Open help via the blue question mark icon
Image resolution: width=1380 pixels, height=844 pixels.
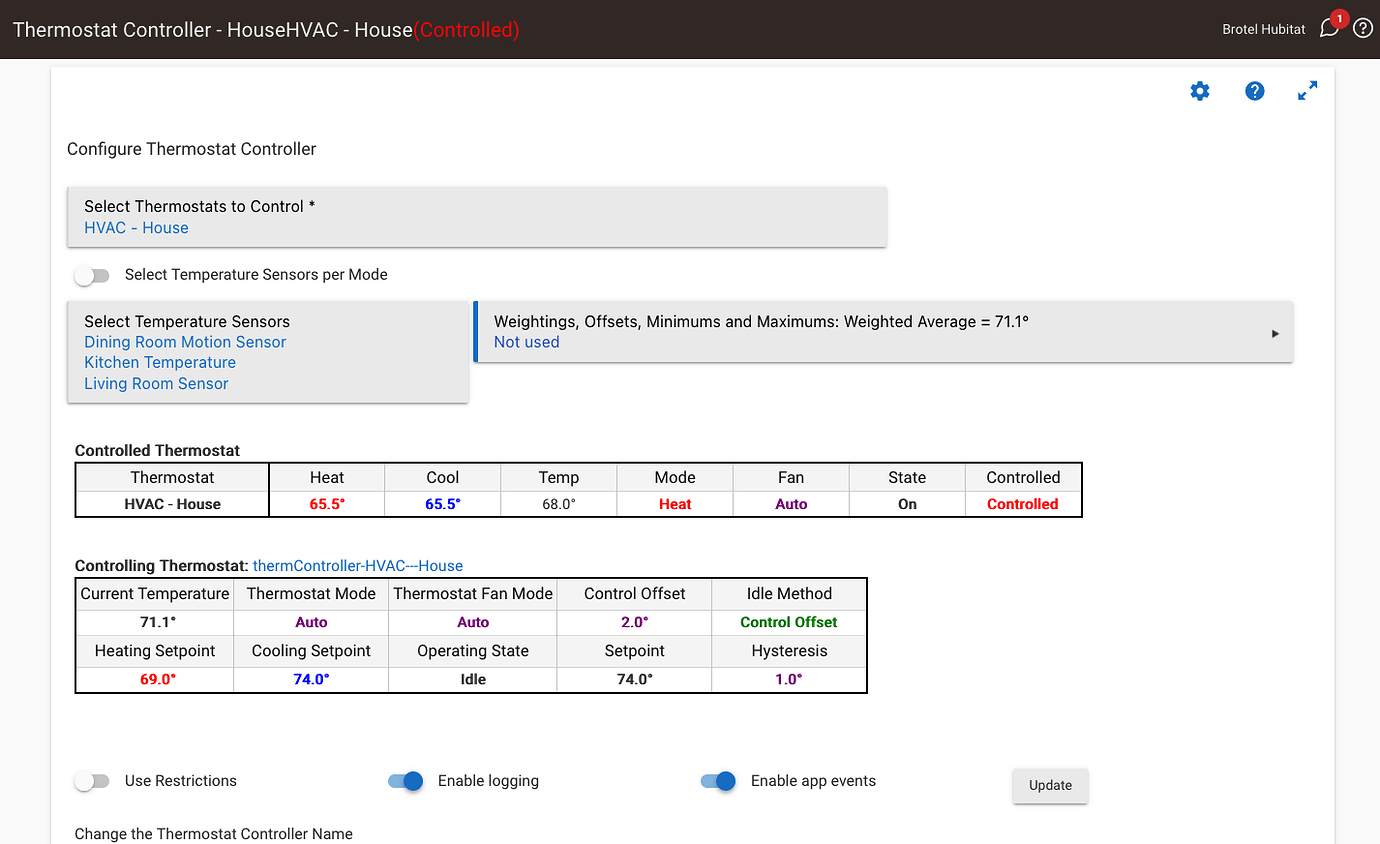click(1254, 91)
